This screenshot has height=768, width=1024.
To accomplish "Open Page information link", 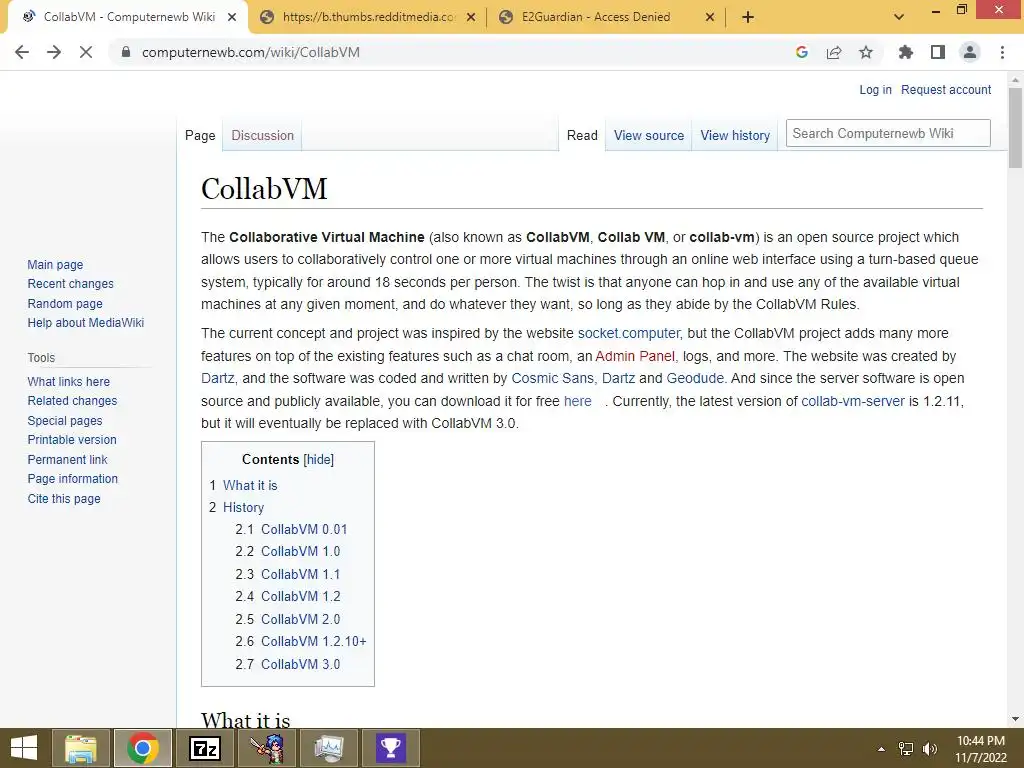I will [x=72, y=479].
